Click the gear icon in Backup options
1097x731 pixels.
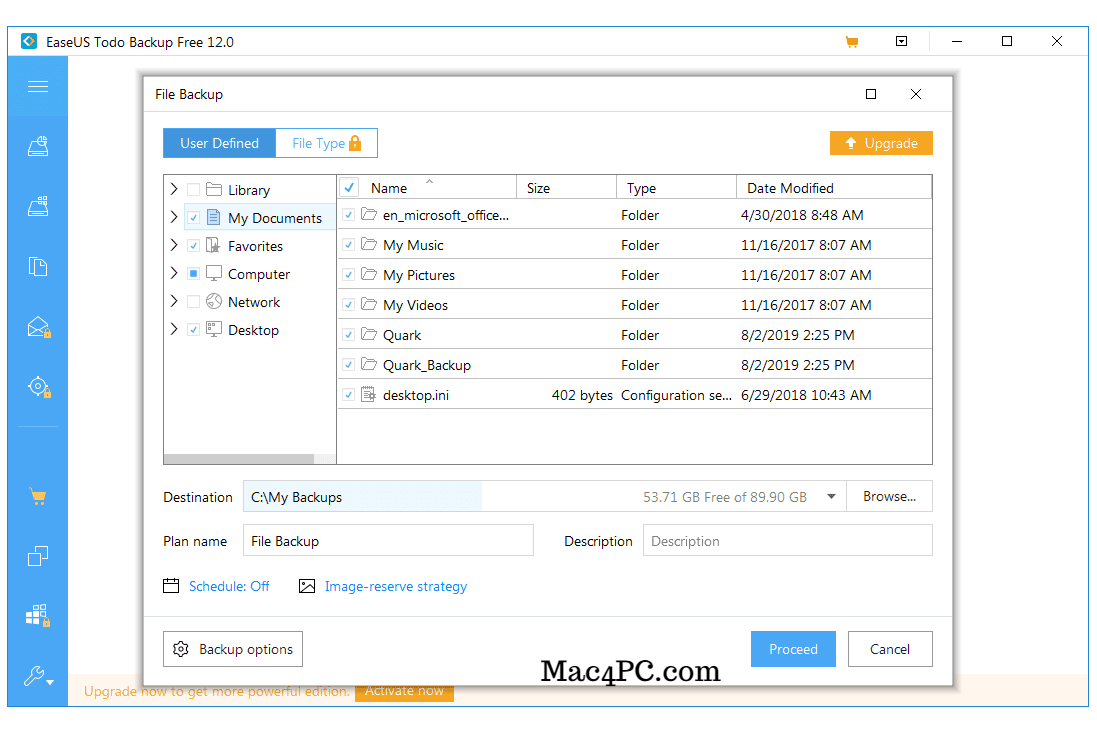pyautogui.click(x=181, y=649)
